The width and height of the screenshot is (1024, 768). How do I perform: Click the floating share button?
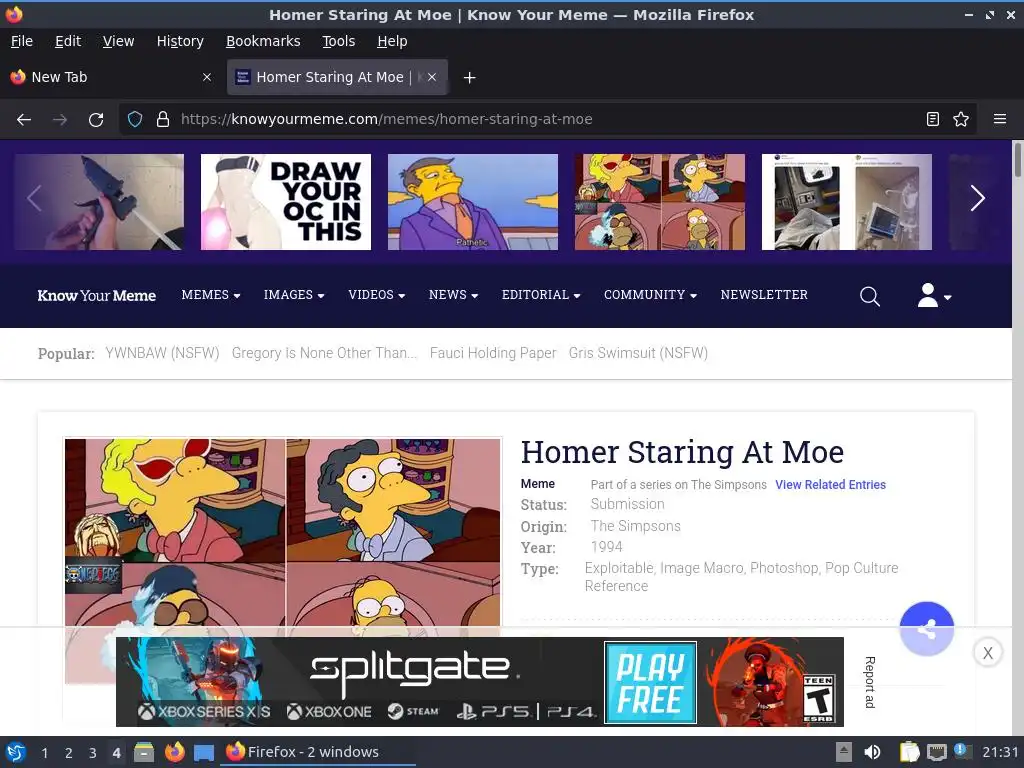click(926, 629)
